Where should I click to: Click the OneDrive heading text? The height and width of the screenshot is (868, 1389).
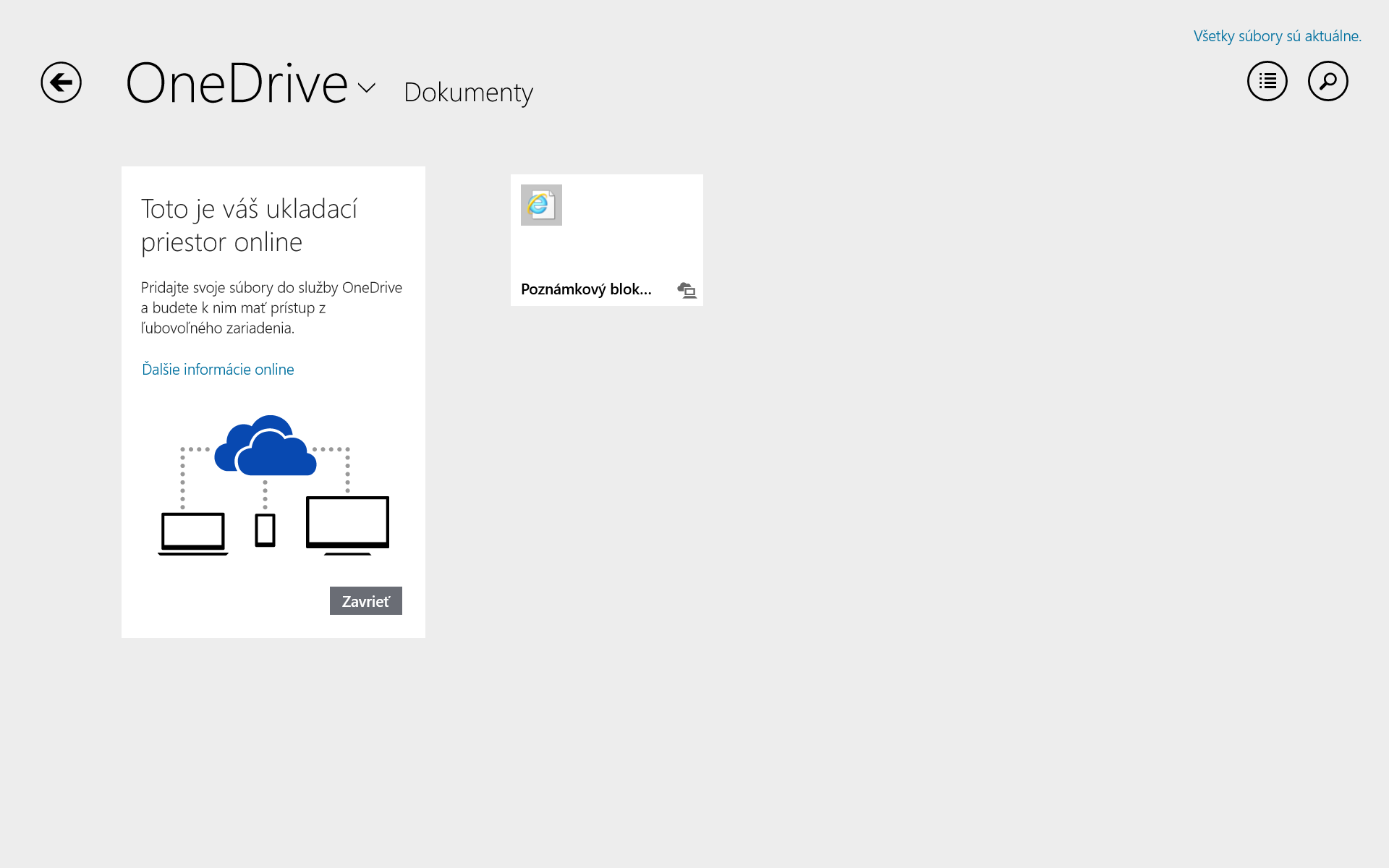(x=237, y=83)
